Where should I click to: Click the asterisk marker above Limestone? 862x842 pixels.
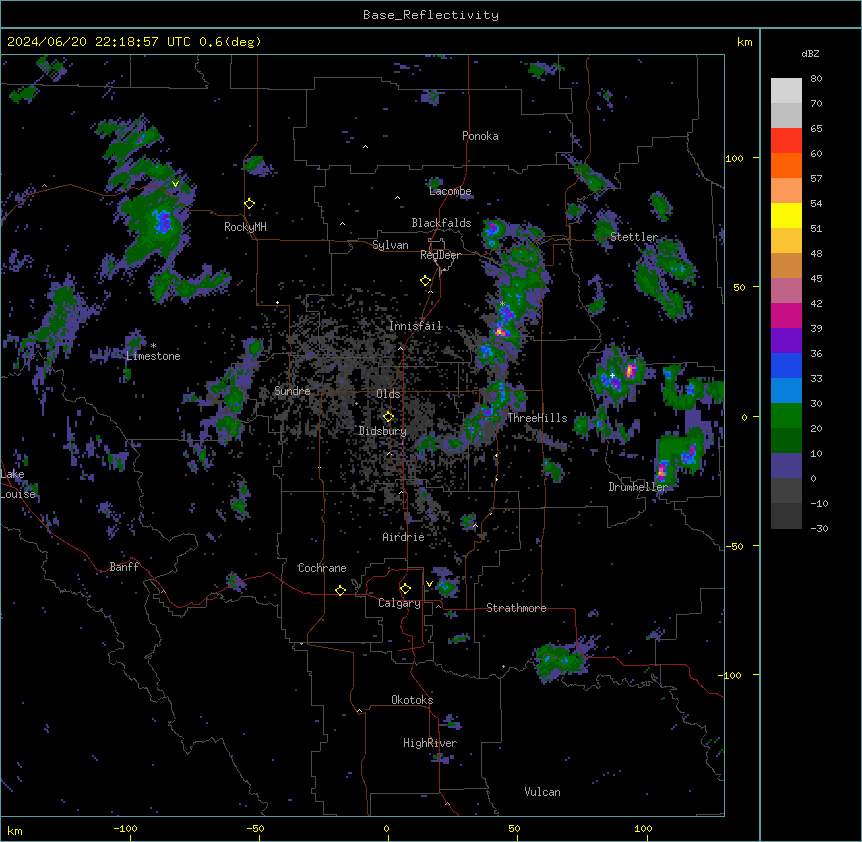tap(153, 346)
